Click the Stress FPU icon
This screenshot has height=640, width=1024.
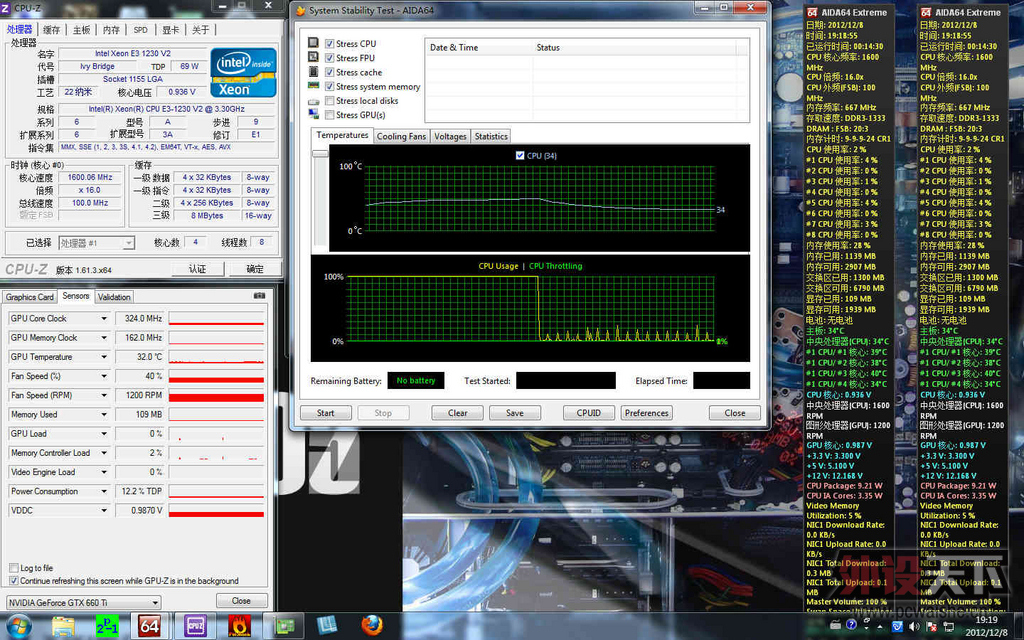coord(313,57)
